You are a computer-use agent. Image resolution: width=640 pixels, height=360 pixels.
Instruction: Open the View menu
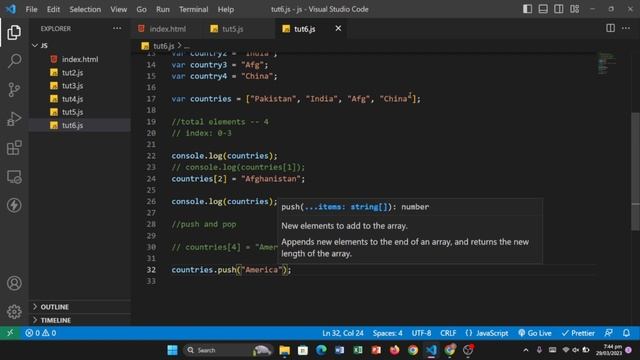point(118,9)
